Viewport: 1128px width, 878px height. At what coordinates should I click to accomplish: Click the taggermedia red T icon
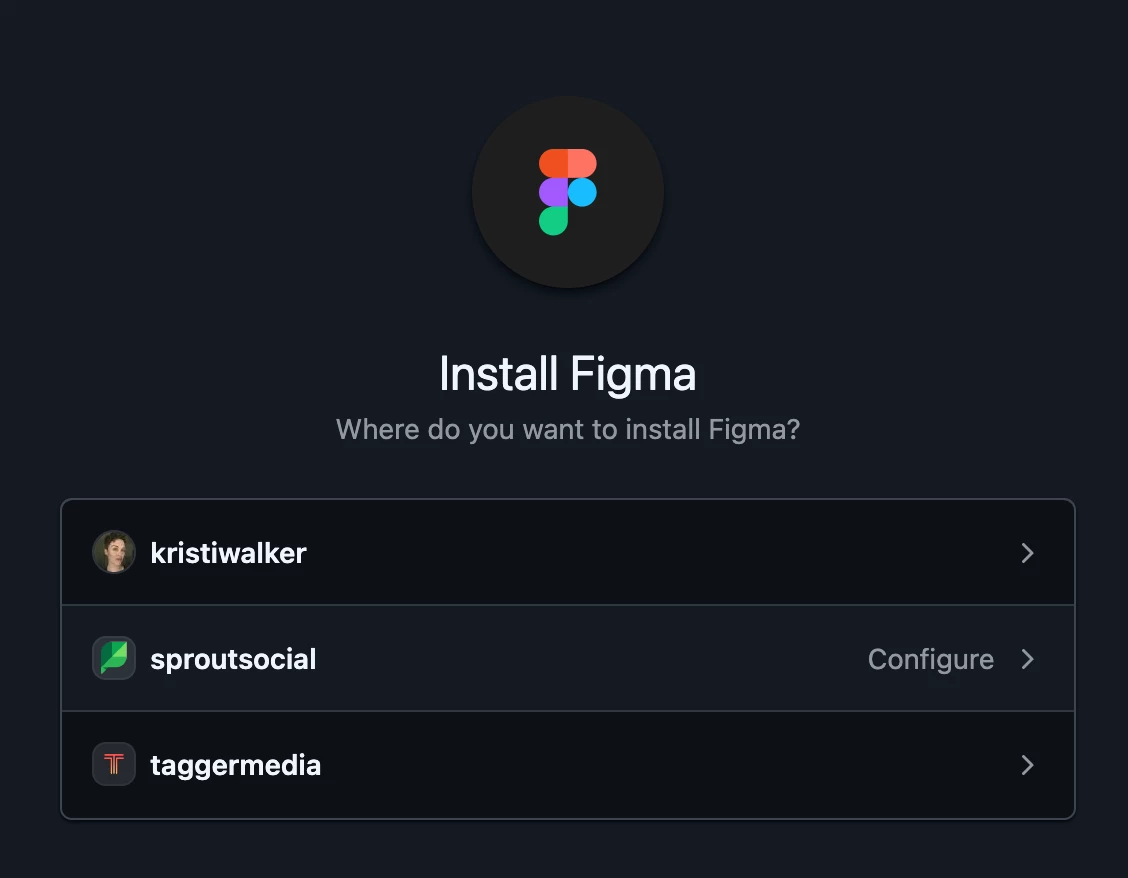click(x=114, y=765)
